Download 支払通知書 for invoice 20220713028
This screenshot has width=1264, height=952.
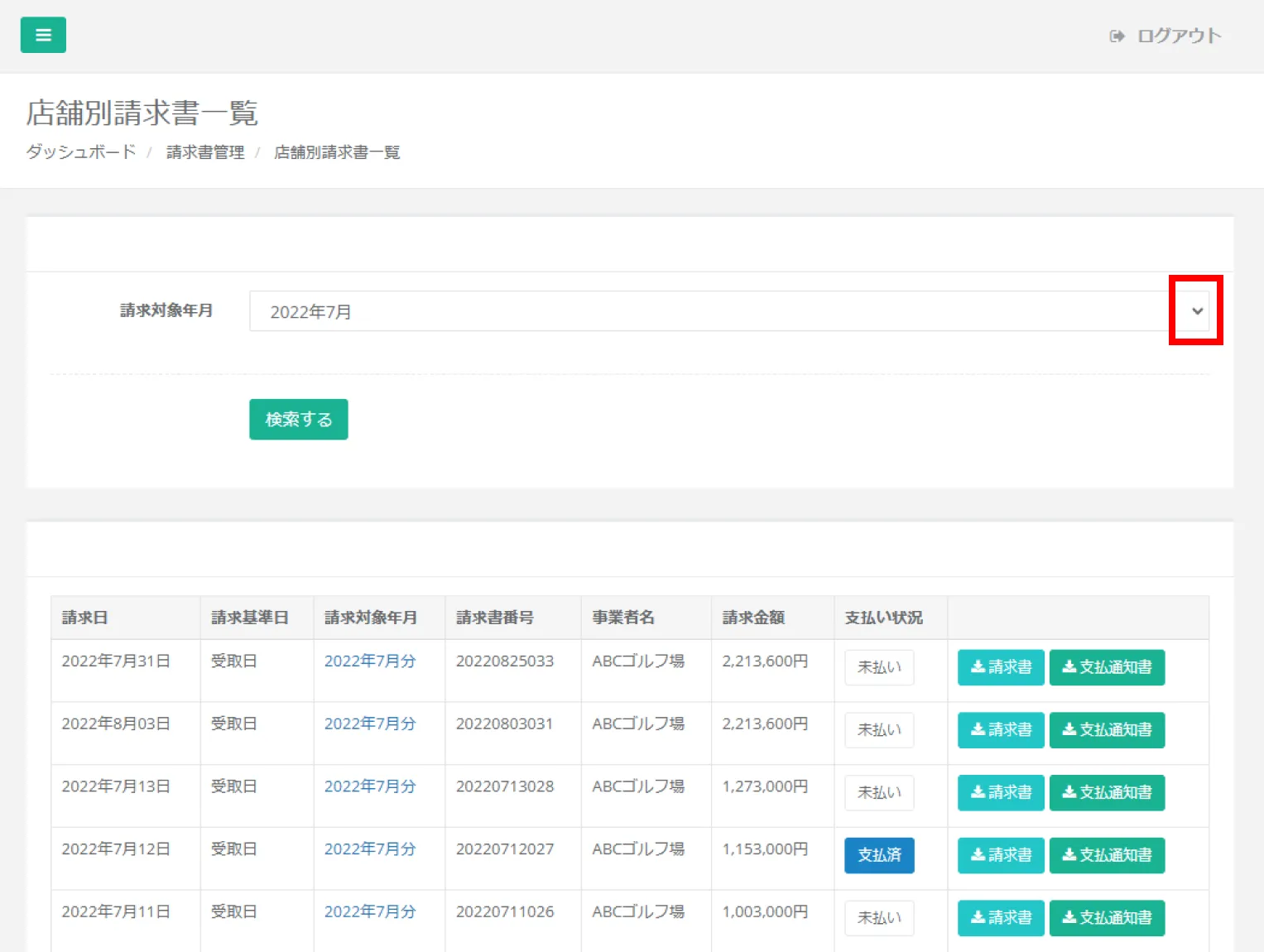(x=1107, y=793)
